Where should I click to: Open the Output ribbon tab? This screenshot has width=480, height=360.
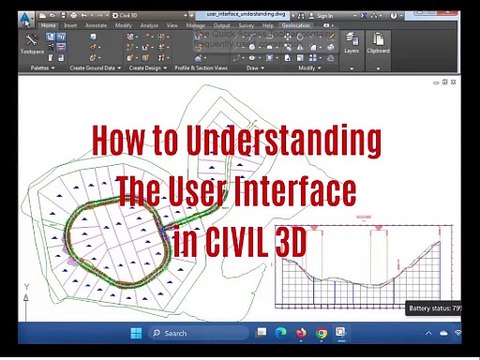222,25
